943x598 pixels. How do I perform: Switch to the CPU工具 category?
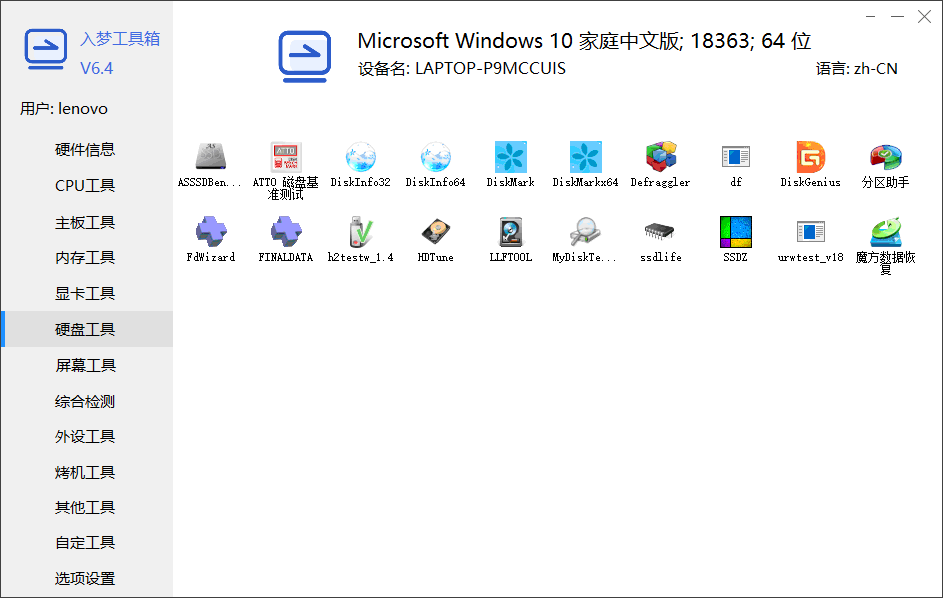coord(85,185)
